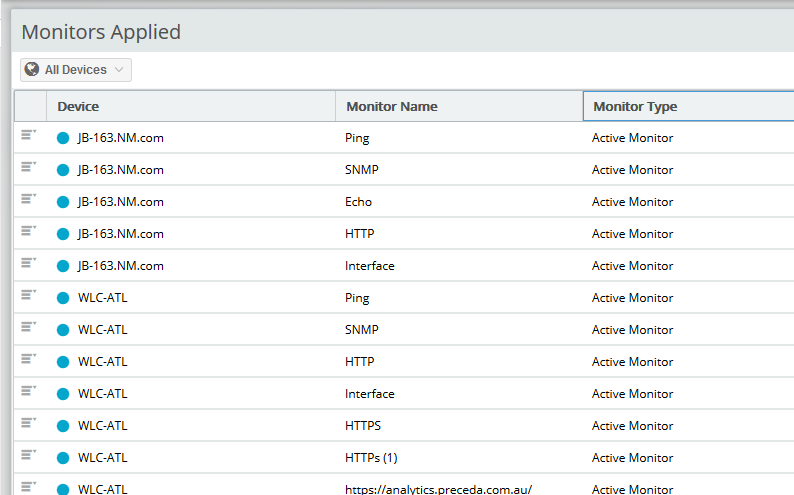
Task: Click Ping monitor name for WLC-ATL
Action: pyautogui.click(x=357, y=299)
